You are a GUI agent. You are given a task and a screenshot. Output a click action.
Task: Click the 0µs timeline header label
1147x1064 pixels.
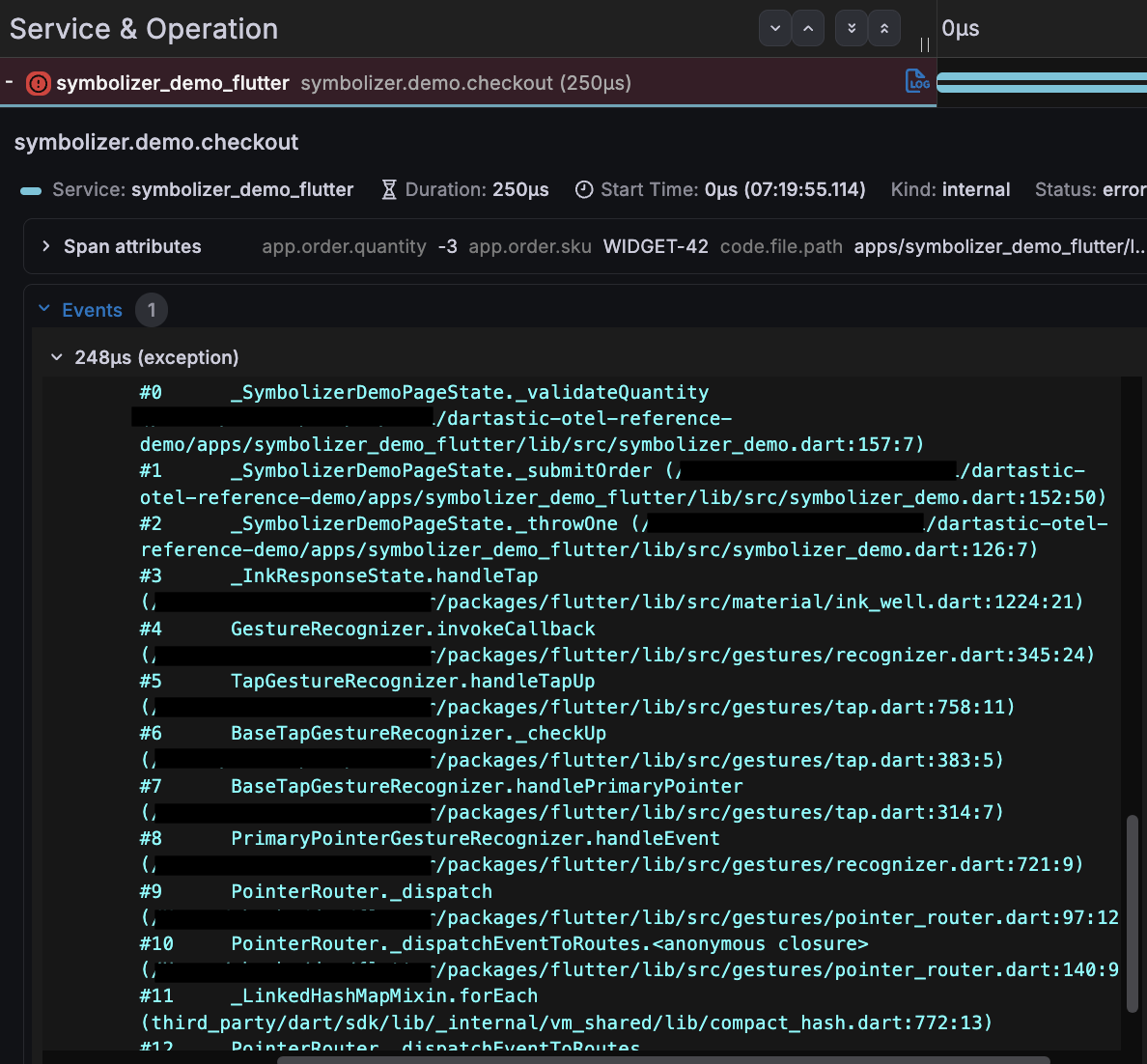[x=961, y=29]
